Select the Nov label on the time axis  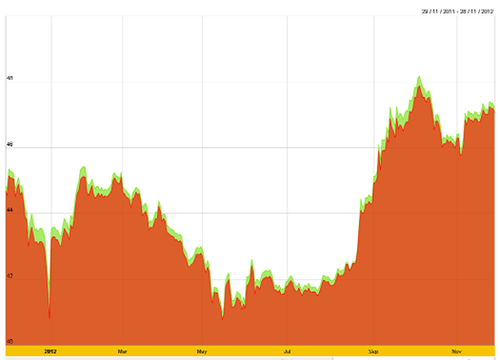pos(457,351)
